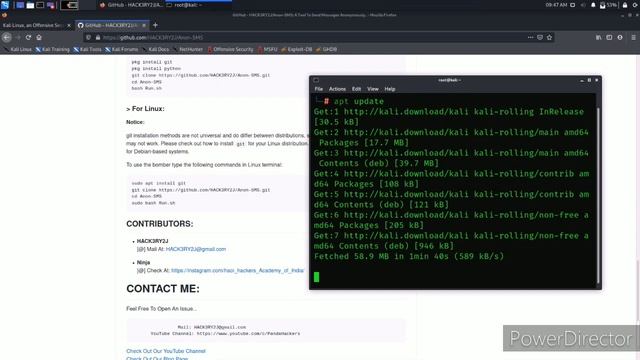This screenshot has height=360, width=640.
Task: Open the terminal Actions menu
Action: tap(337, 89)
